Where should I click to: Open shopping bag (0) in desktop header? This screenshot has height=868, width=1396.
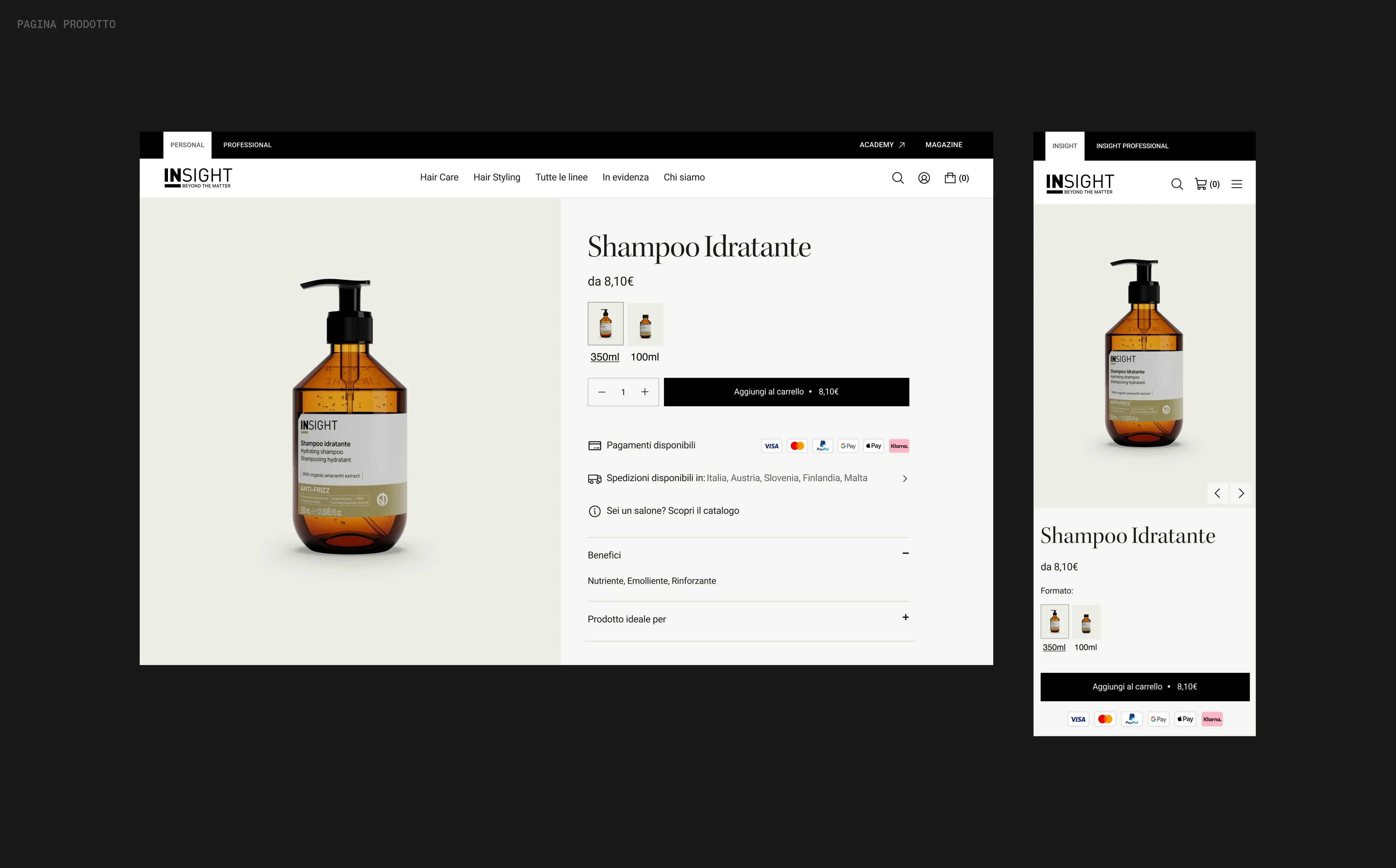957,178
